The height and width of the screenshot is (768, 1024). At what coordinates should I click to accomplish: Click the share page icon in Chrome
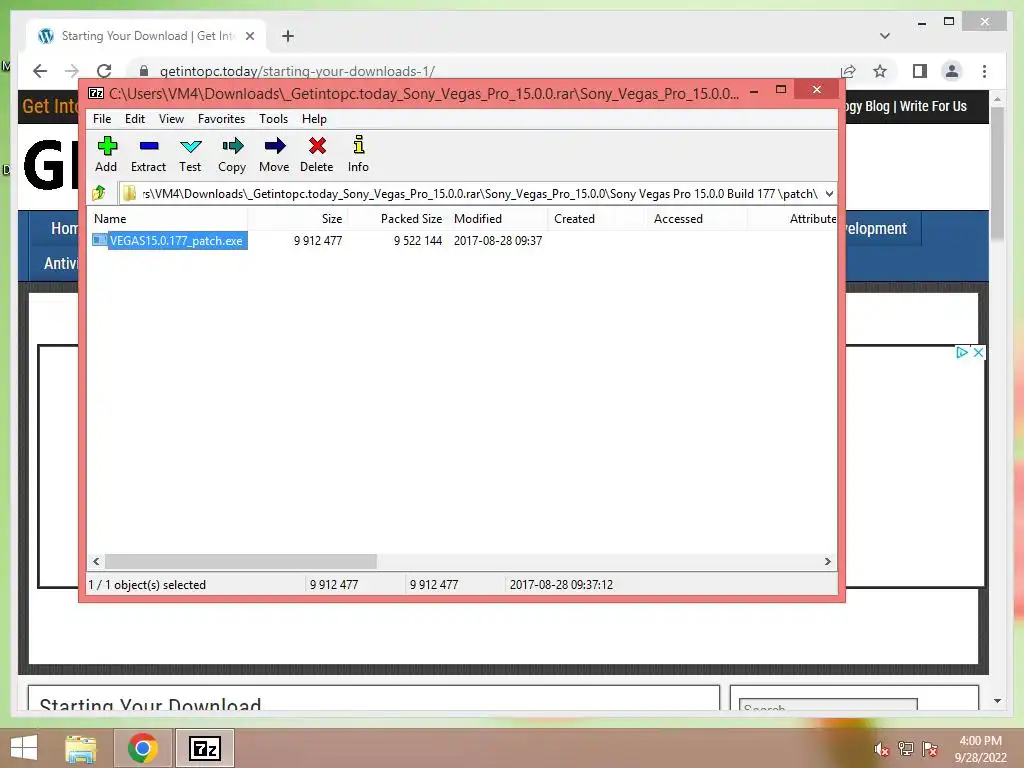pyautogui.click(x=848, y=71)
